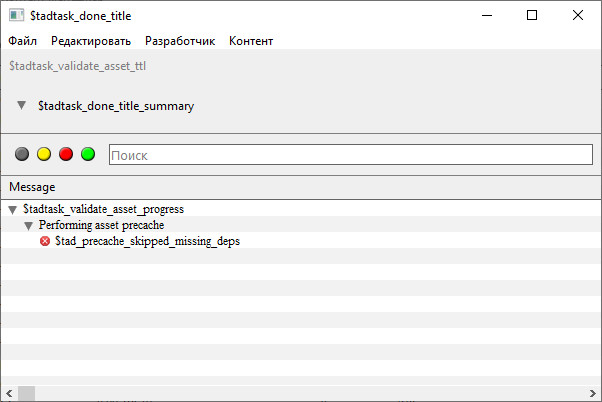
Task: Toggle the yellow warning filter circle
Action: (44, 154)
